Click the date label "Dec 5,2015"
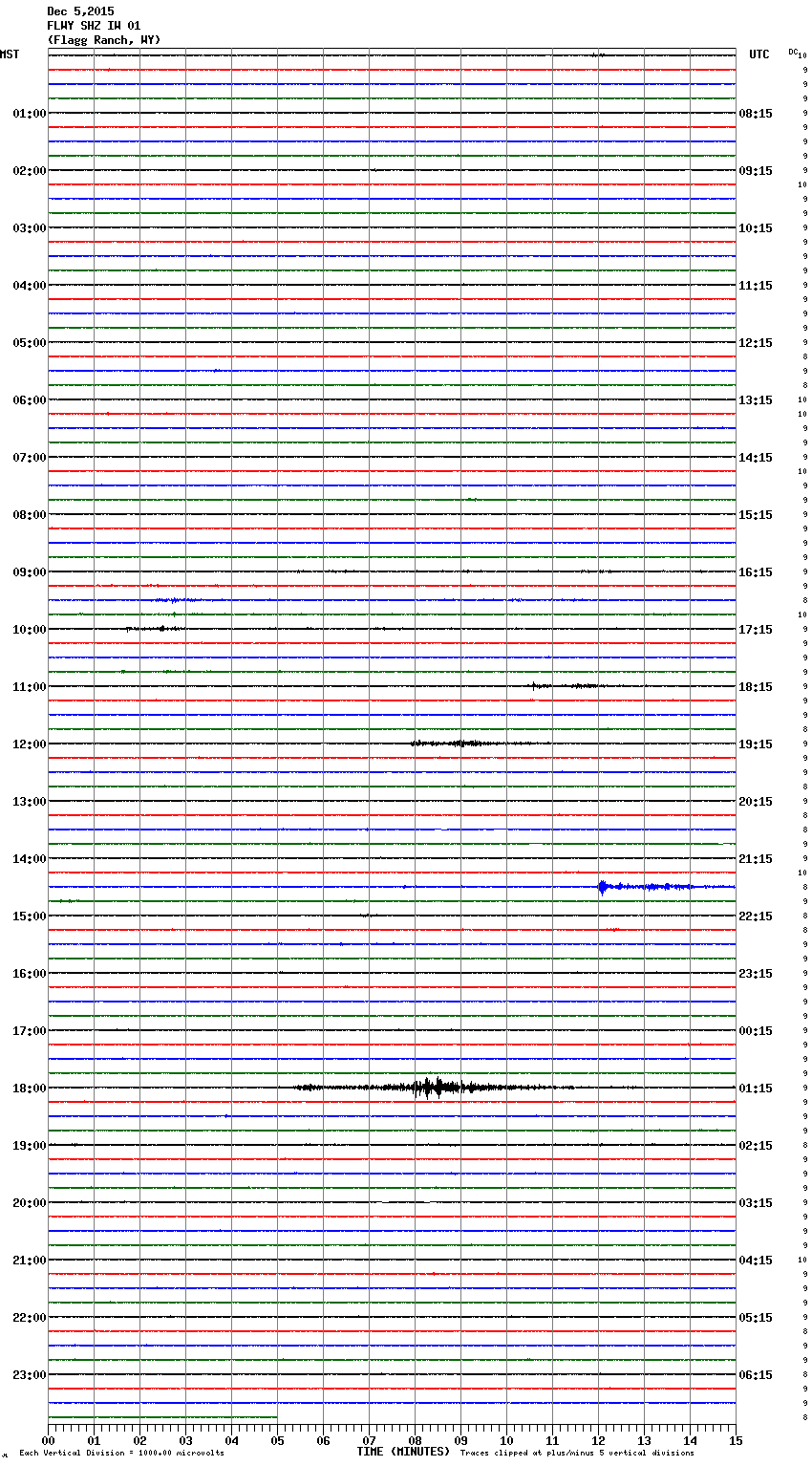This screenshot has height=1466, width=812. click(80, 11)
